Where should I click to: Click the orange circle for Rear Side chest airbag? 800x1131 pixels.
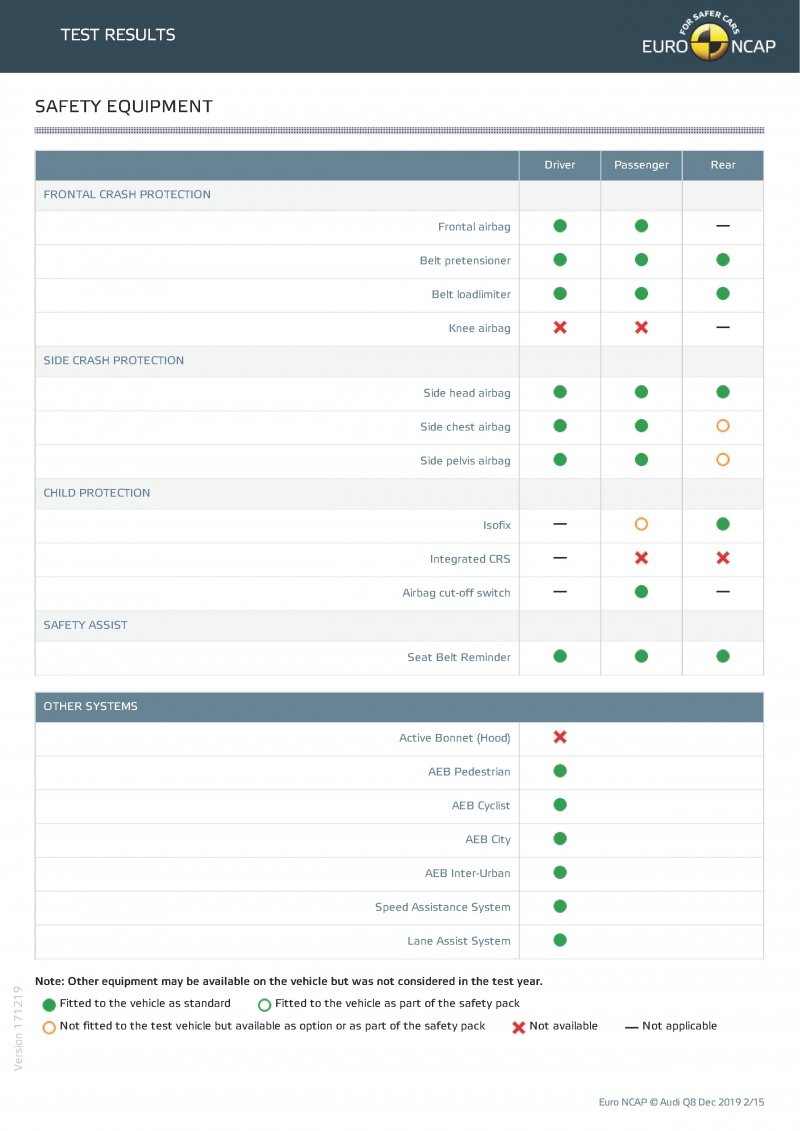(x=723, y=426)
